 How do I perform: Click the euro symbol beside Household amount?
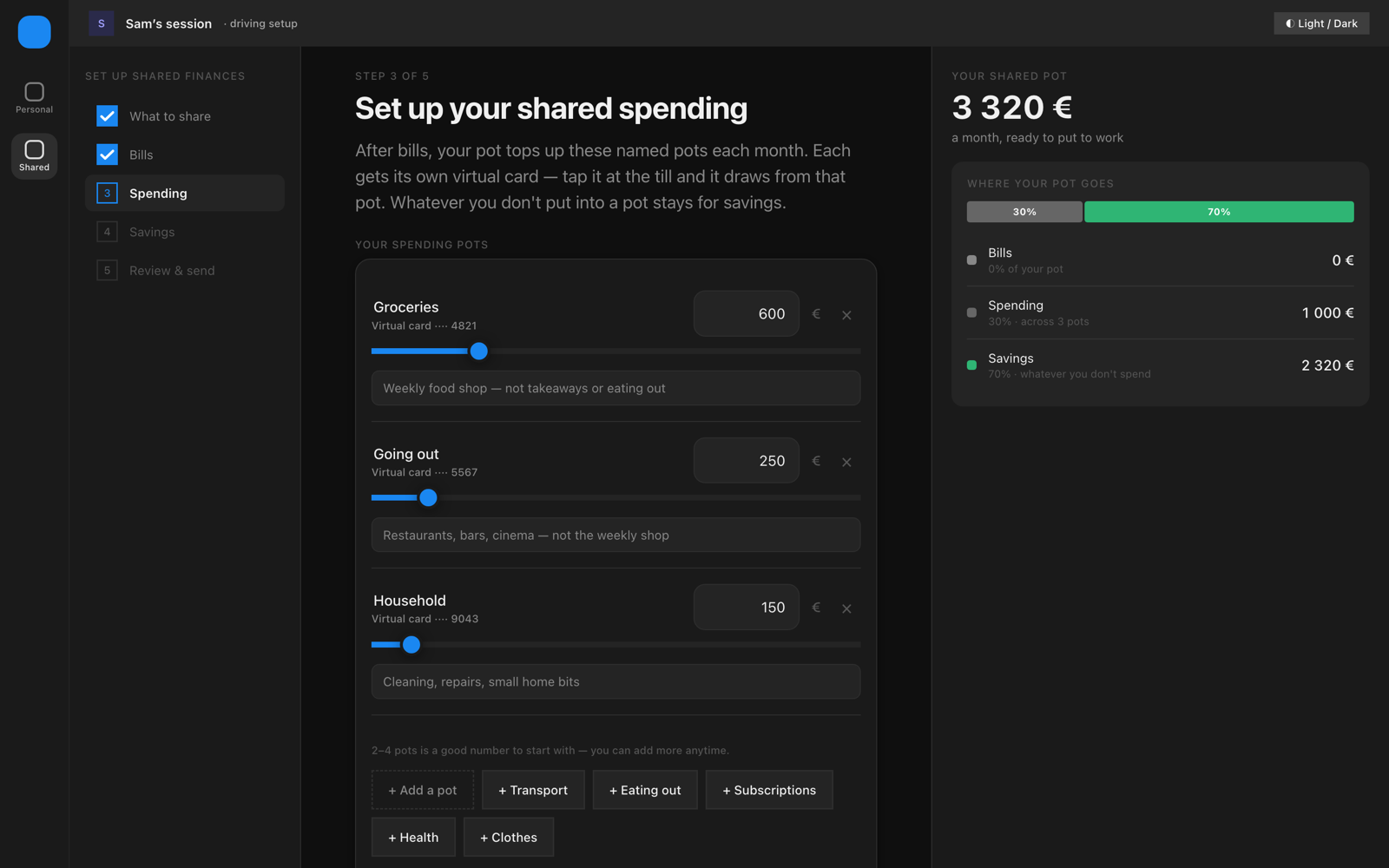click(816, 608)
